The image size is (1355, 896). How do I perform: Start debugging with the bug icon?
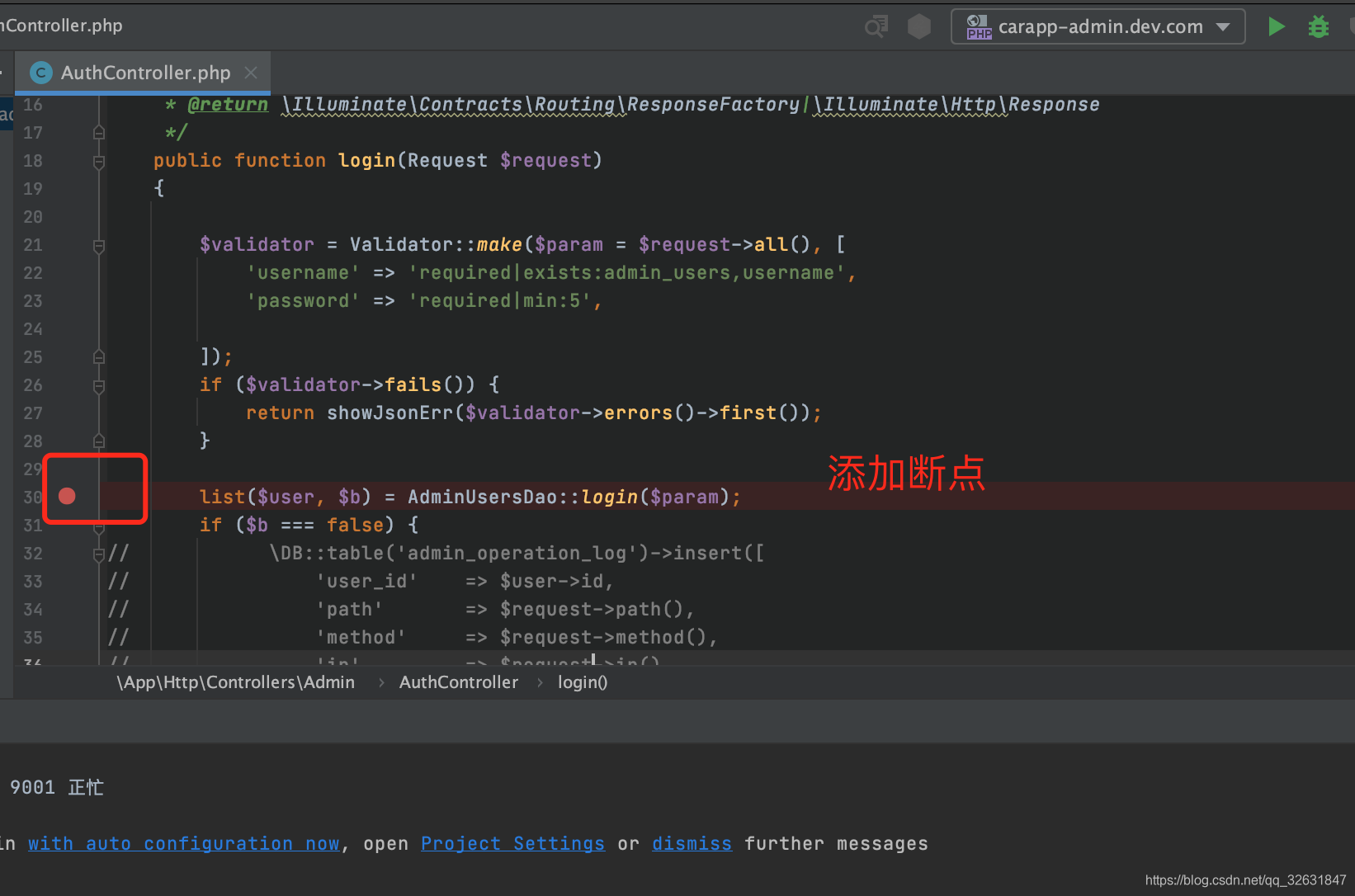pos(1318,26)
